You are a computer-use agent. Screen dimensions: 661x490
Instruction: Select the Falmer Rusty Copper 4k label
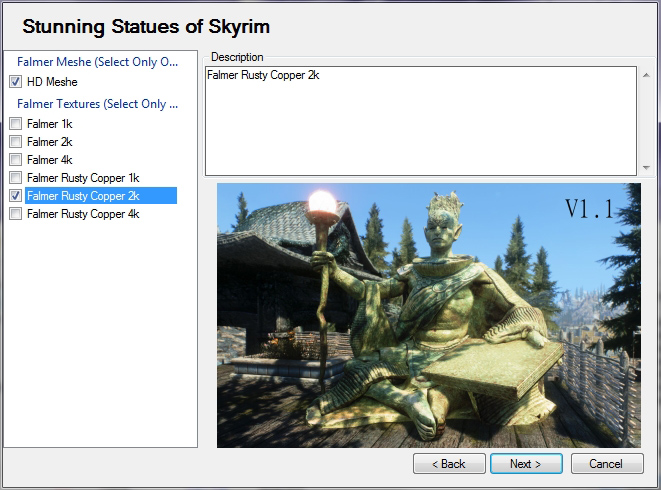pyautogui.click(x=83, y=214)
